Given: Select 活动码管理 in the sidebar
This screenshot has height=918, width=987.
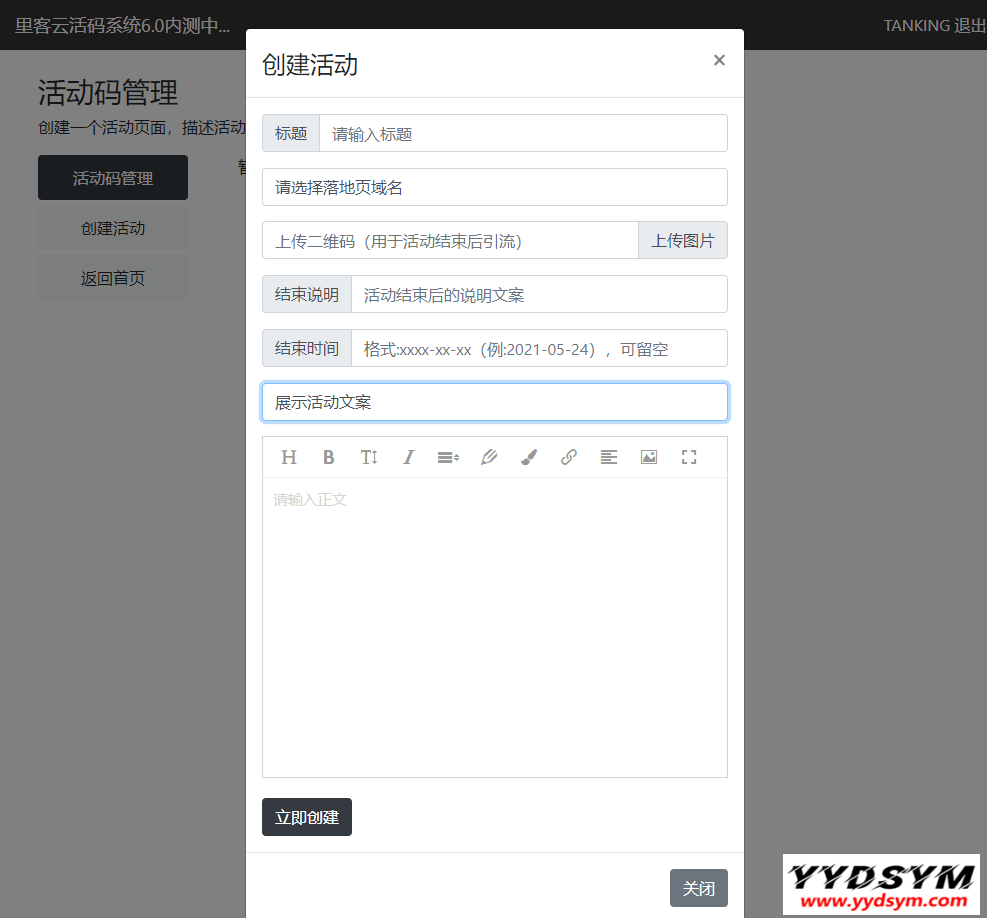Looking at the screenshot, I should tap(113, 178).
